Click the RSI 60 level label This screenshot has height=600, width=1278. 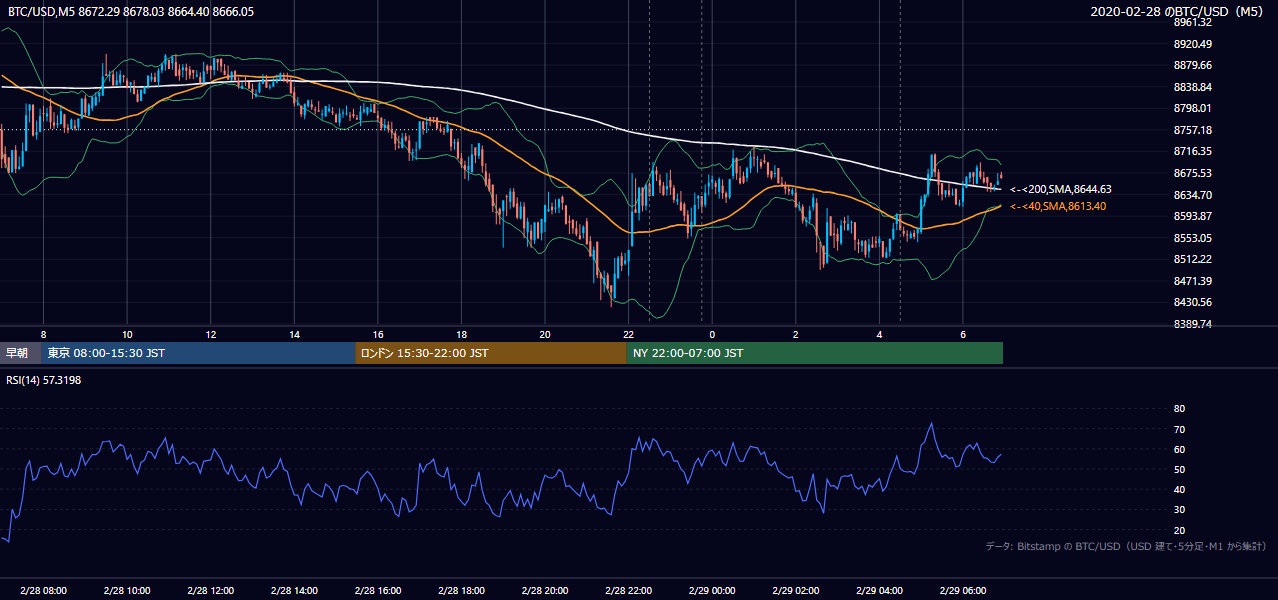[x=1179, y=449]
